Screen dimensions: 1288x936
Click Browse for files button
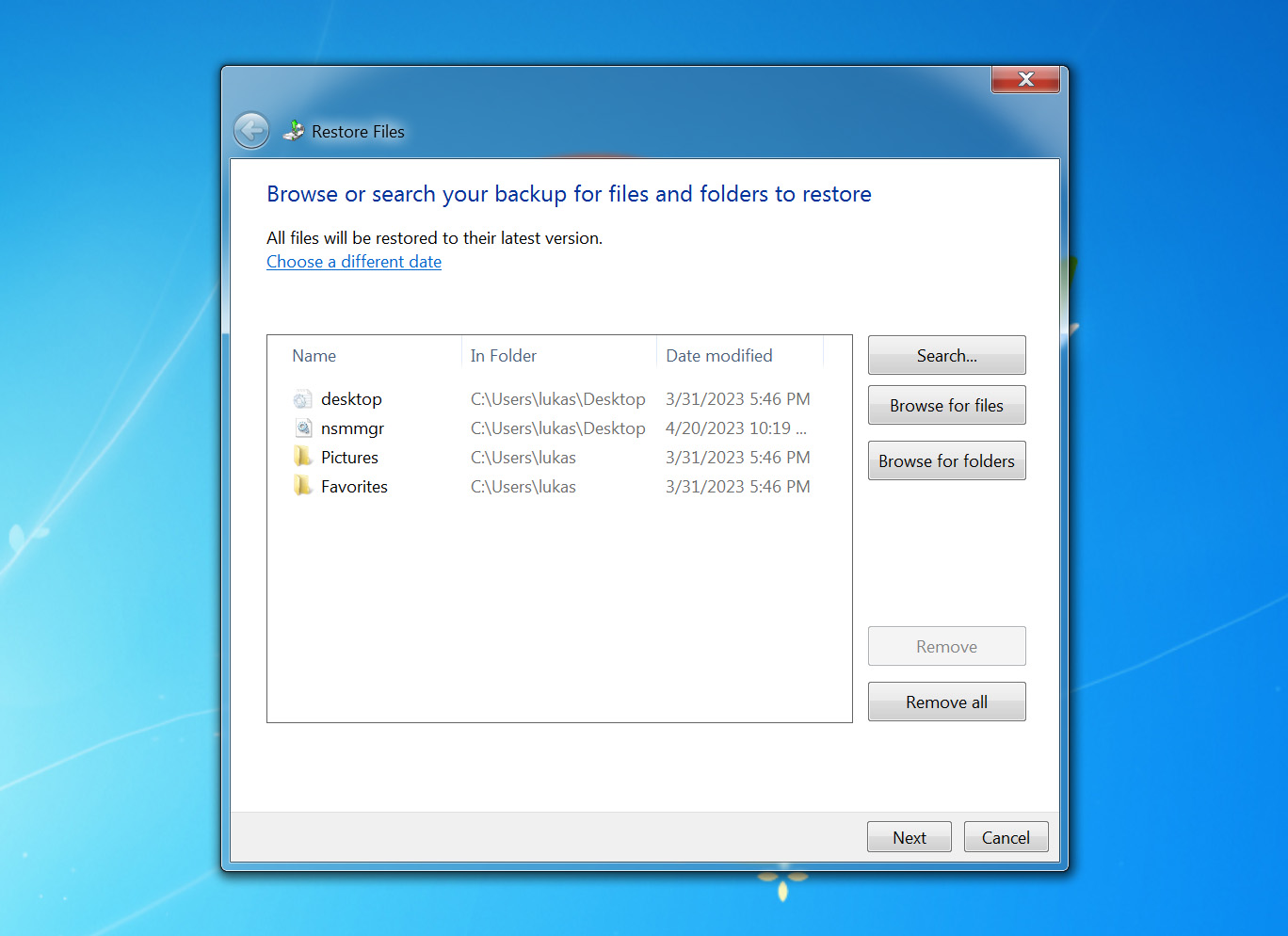tap(946, 406)
